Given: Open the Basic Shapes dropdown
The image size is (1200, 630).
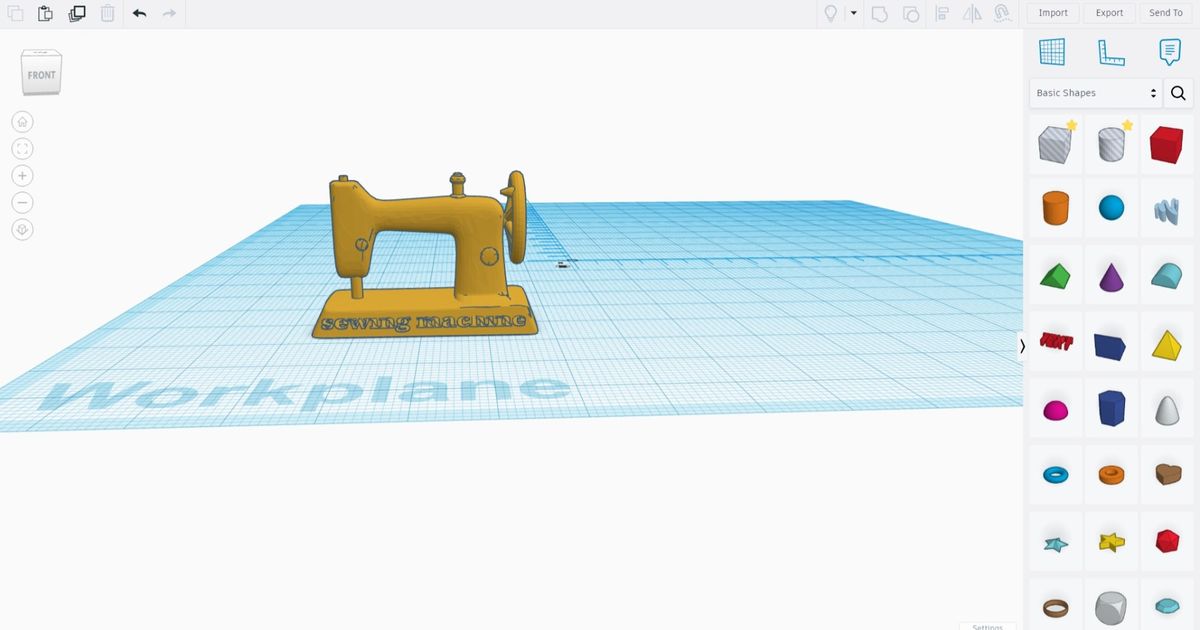Looking at the screenshot, I should 1090,92.
